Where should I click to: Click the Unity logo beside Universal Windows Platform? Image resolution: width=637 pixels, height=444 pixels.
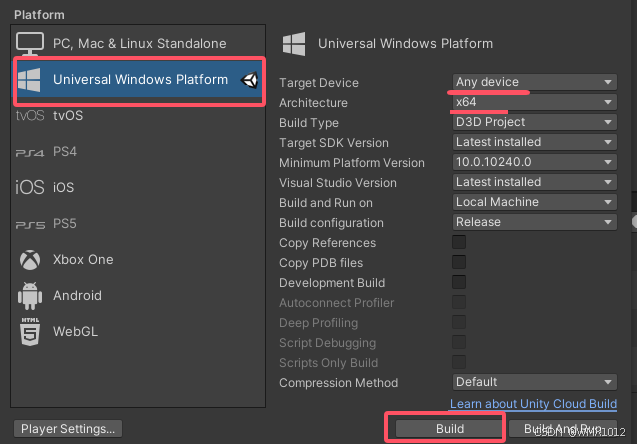coord(249,80)
